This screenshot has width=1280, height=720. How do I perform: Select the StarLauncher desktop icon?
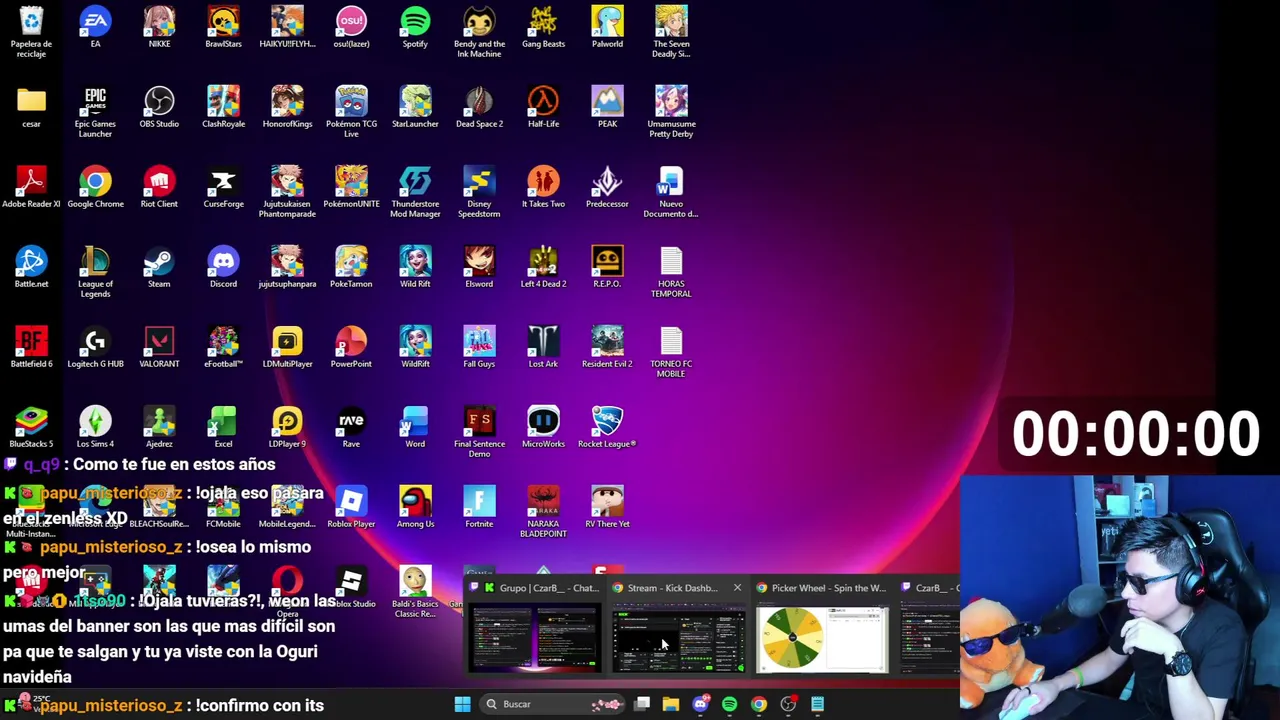tap(415, 107)
